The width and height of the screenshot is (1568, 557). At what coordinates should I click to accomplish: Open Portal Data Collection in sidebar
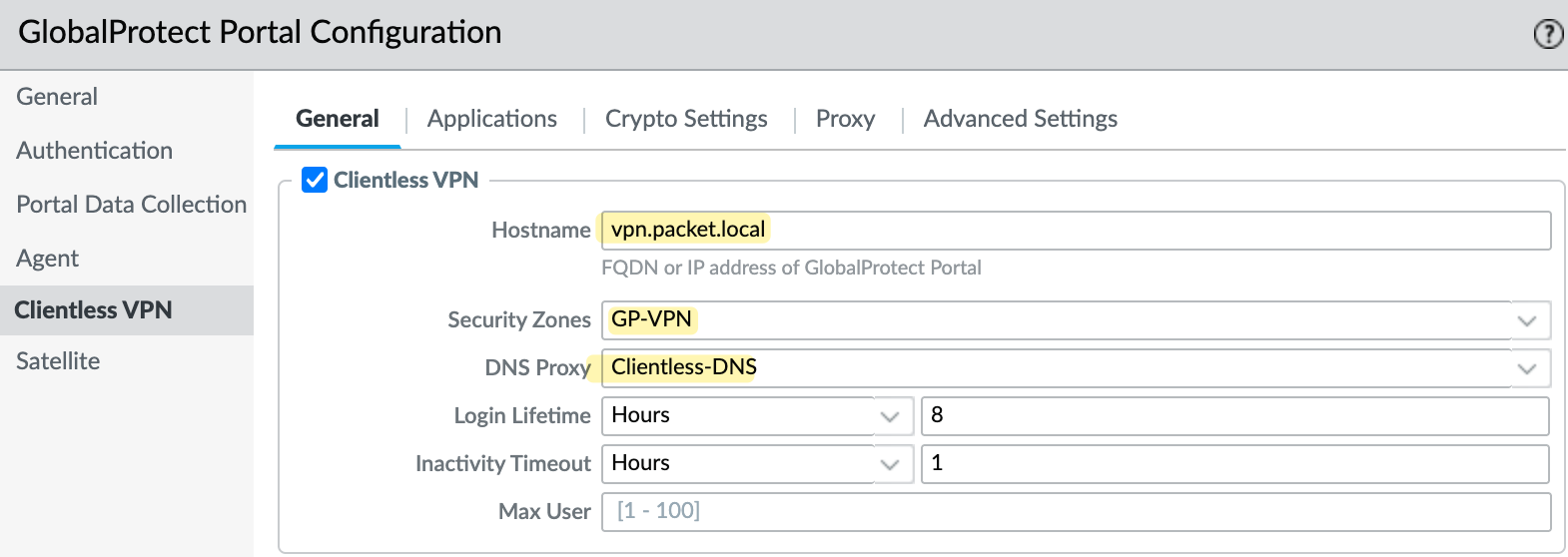click(132, 205)
